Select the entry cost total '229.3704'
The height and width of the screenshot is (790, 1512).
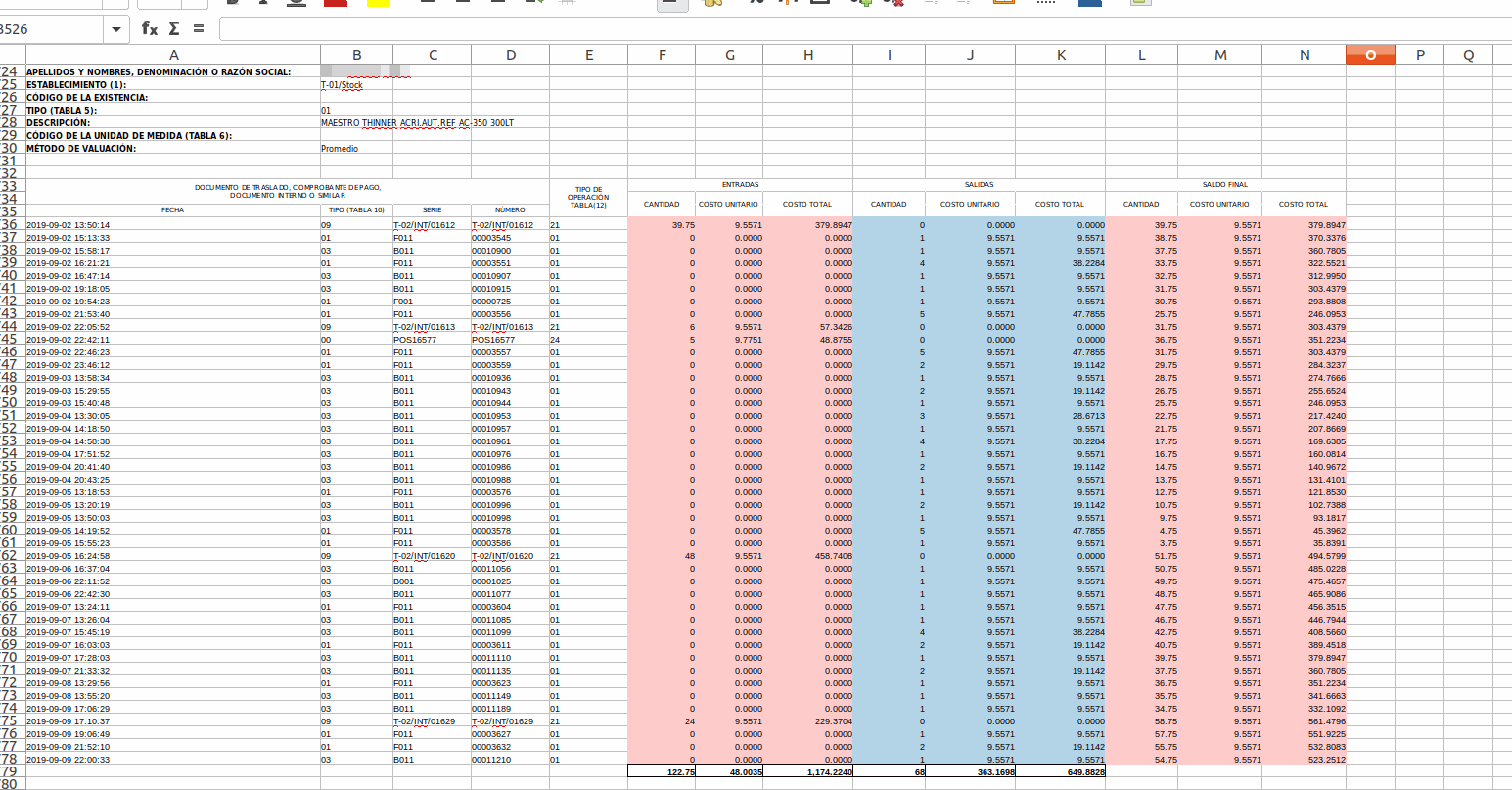click(x=808, y=720)
